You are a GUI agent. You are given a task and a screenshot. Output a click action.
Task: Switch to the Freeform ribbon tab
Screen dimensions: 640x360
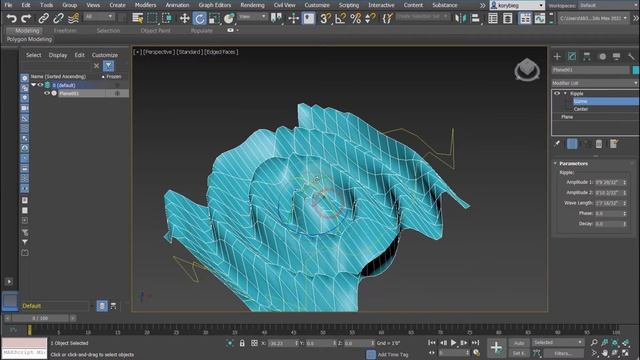[65, 31]
